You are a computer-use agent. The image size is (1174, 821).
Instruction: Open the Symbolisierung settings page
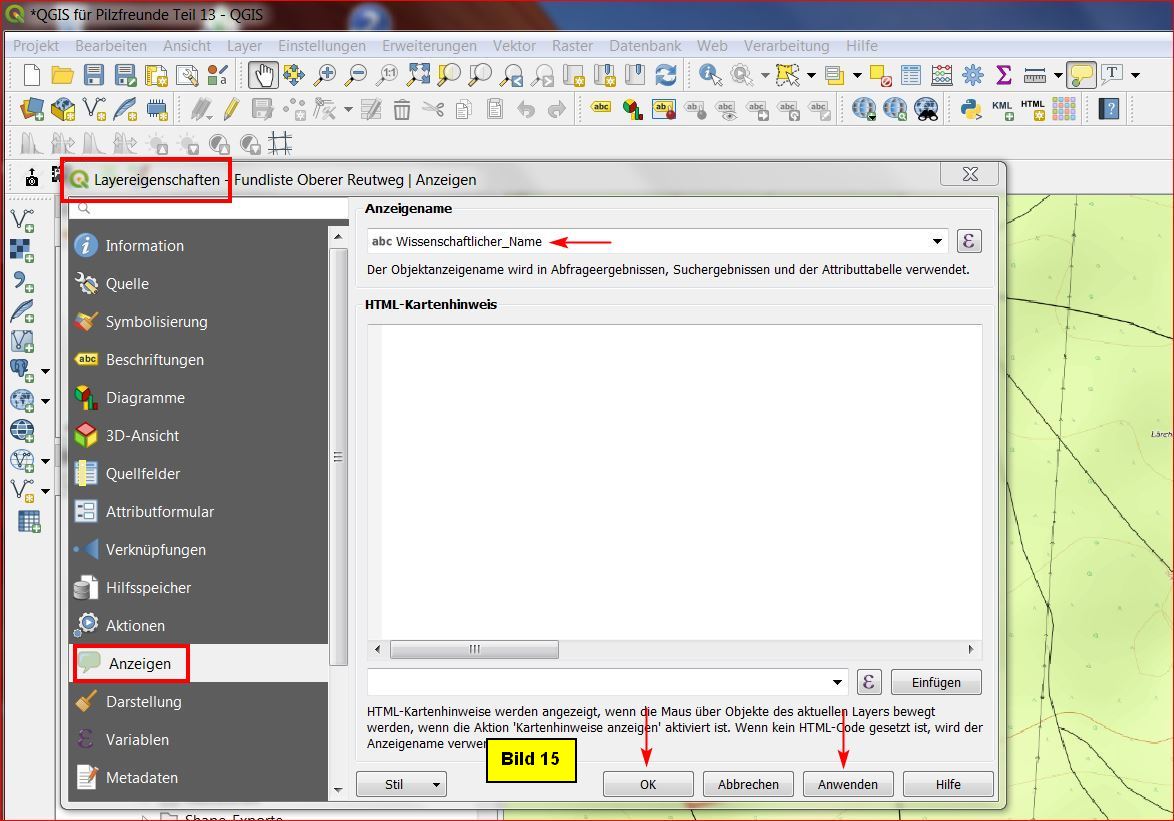coord(156,322)
